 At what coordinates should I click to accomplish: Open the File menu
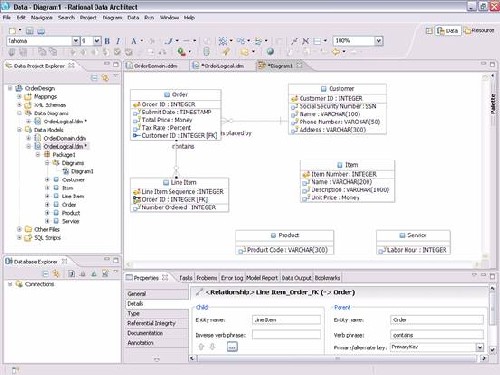[7, 17]
